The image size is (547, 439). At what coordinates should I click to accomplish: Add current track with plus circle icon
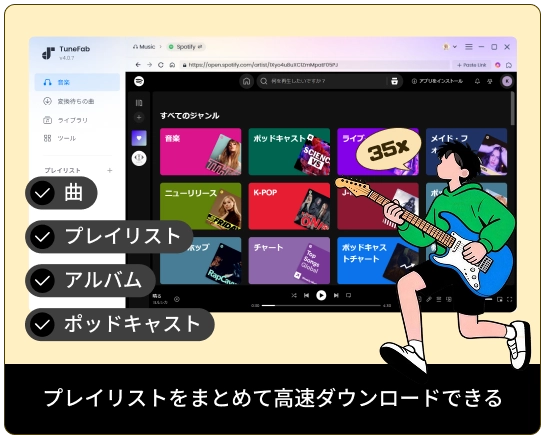[177, 299]
